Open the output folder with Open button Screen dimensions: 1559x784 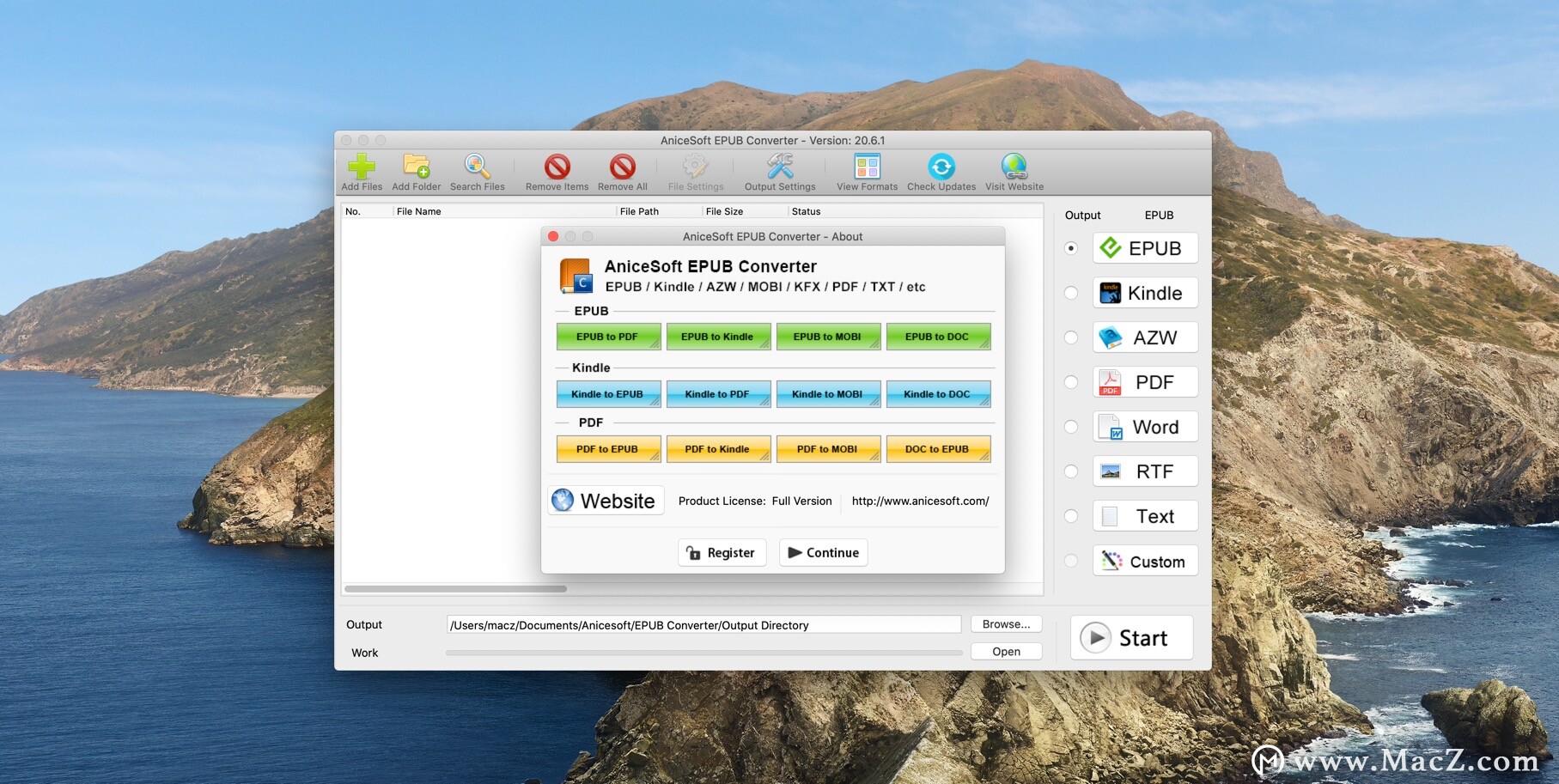pyautogui.click(x=1006, y=652)
